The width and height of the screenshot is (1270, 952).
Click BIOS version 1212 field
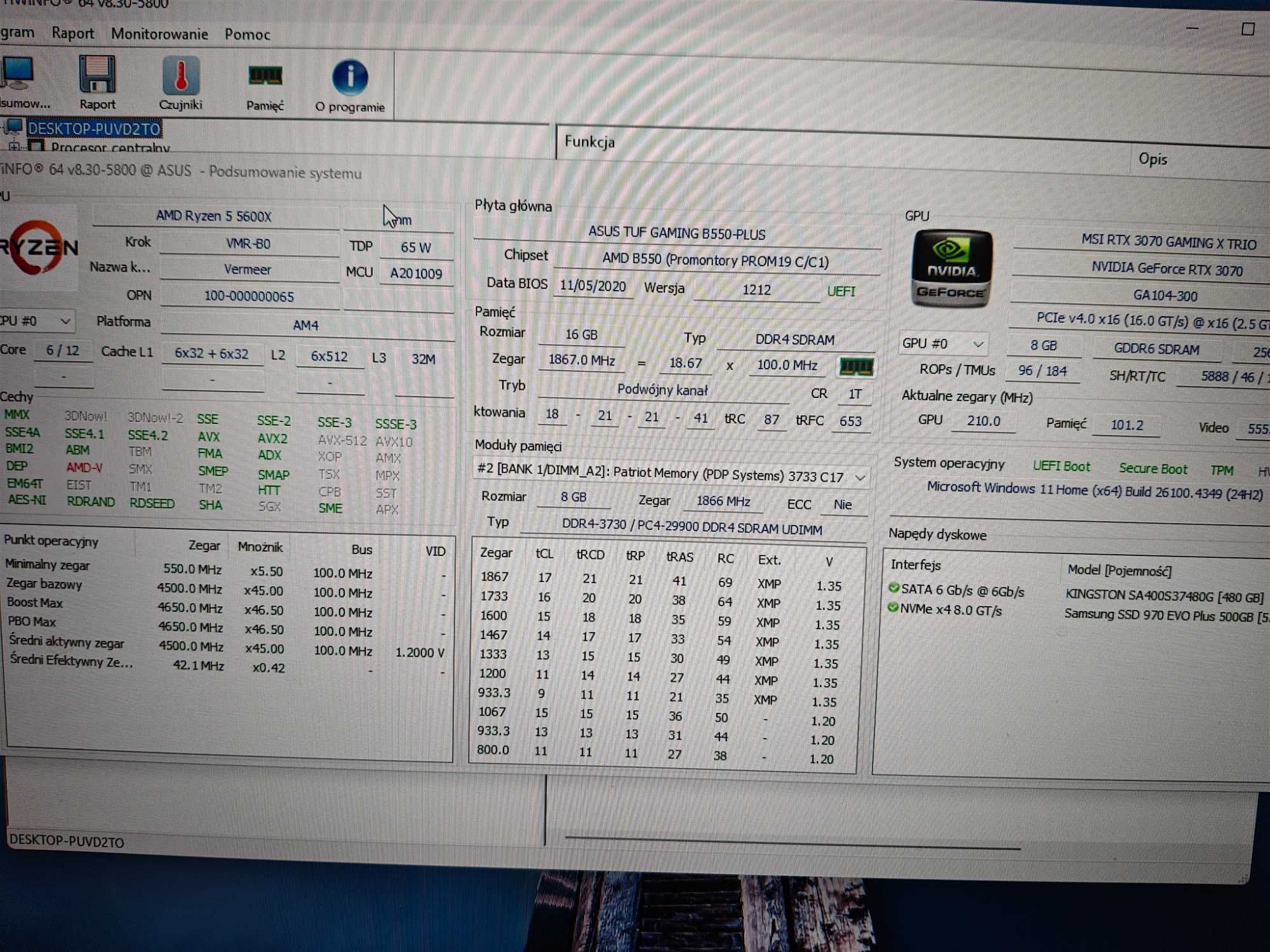point(756,290)
